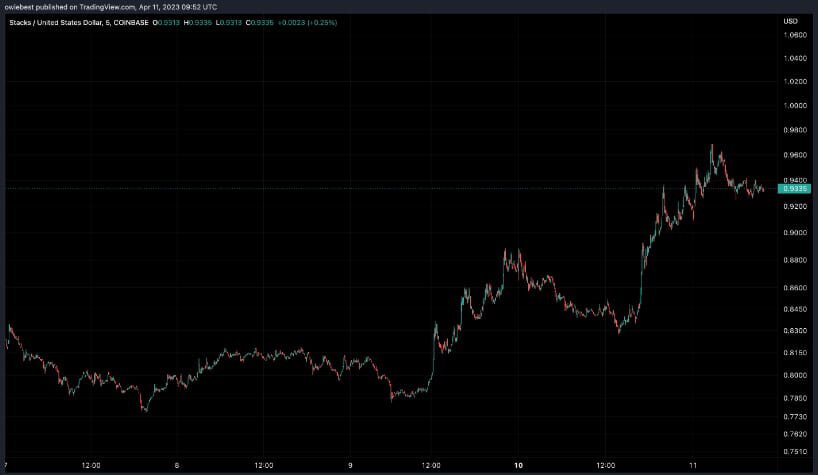This screenshot has width=818, height=475.
Task: Click the 0.8150 price axis label
Action: click(795, 353)
